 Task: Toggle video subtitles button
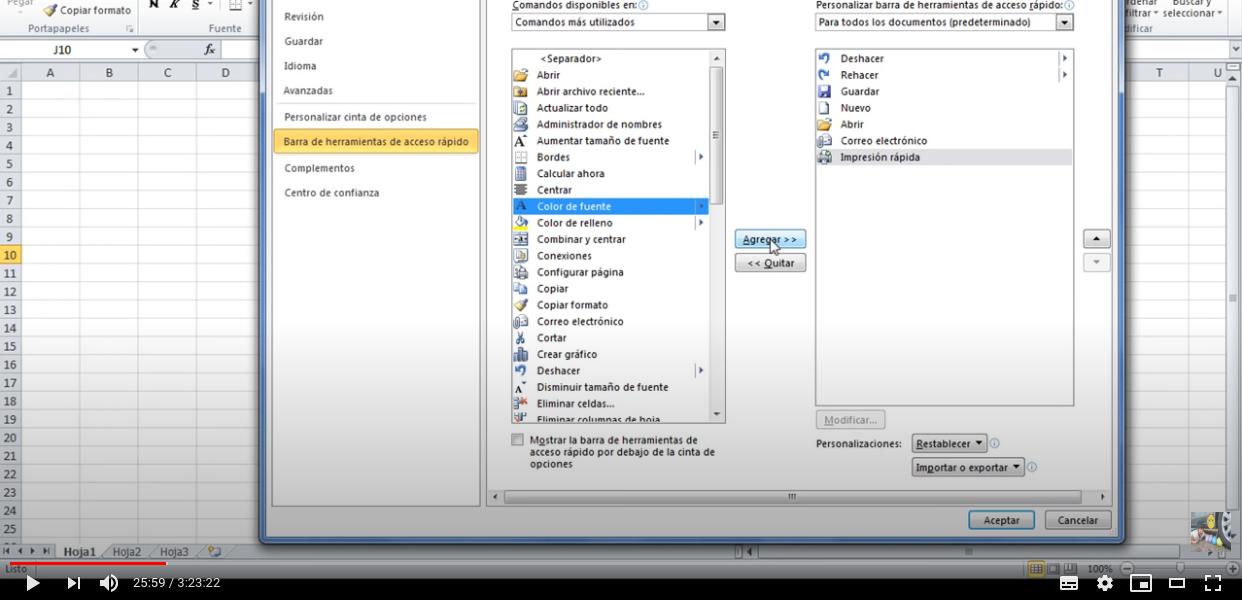(1068, 583)
